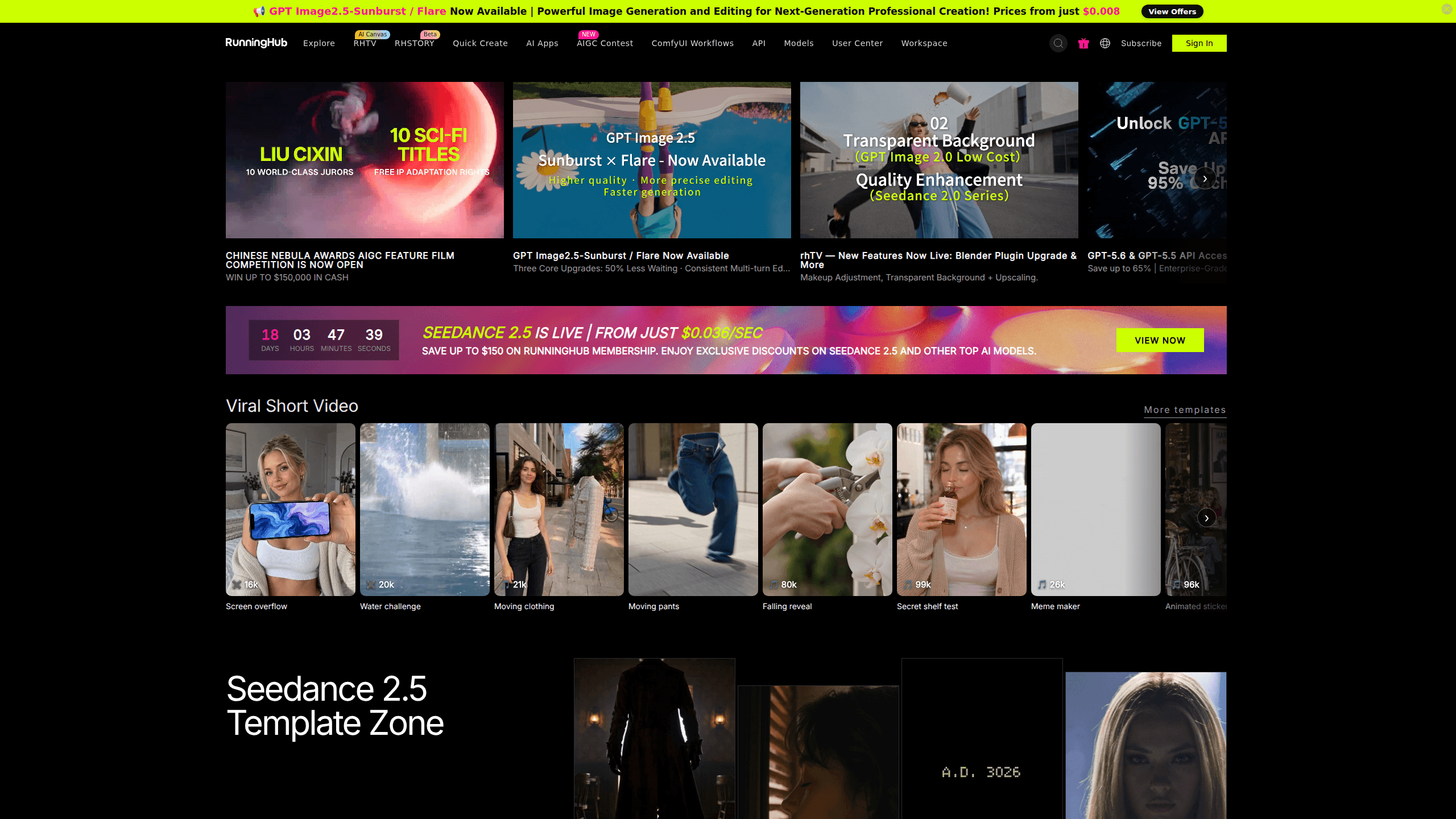The image size is (1456, 819).
Task: Open RHTV in the navigation bar
Action: 365,43
